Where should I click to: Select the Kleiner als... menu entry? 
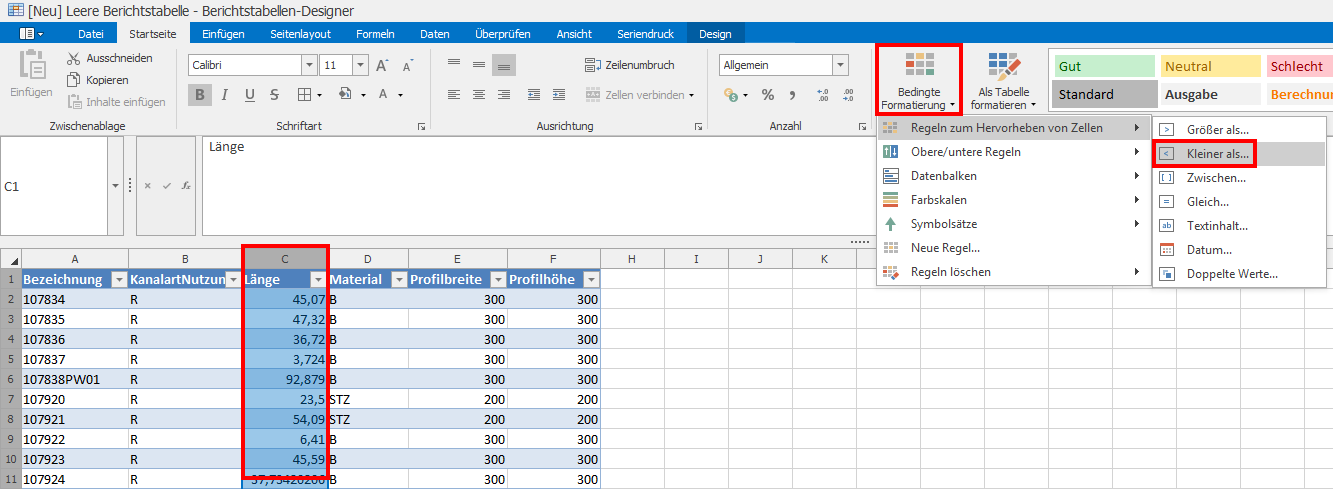coord(1216,154)
